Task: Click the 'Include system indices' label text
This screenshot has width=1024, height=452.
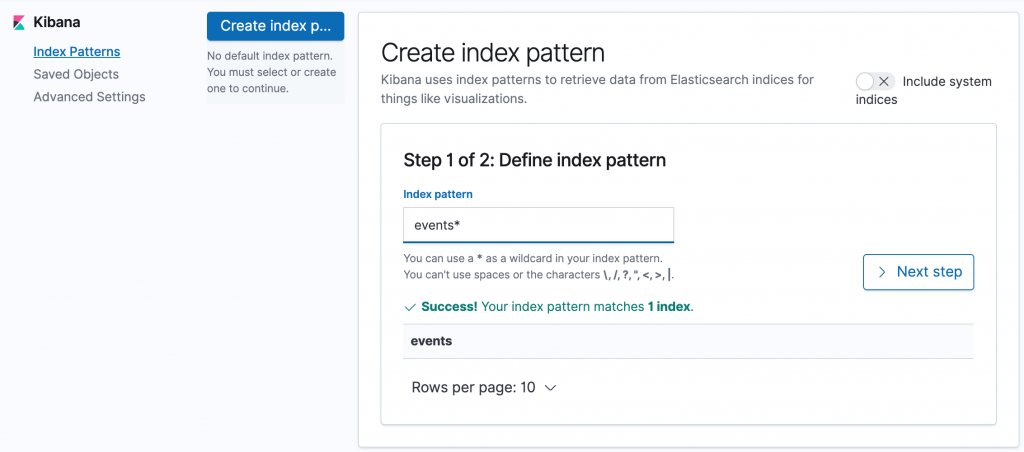Action: point(946,82)
